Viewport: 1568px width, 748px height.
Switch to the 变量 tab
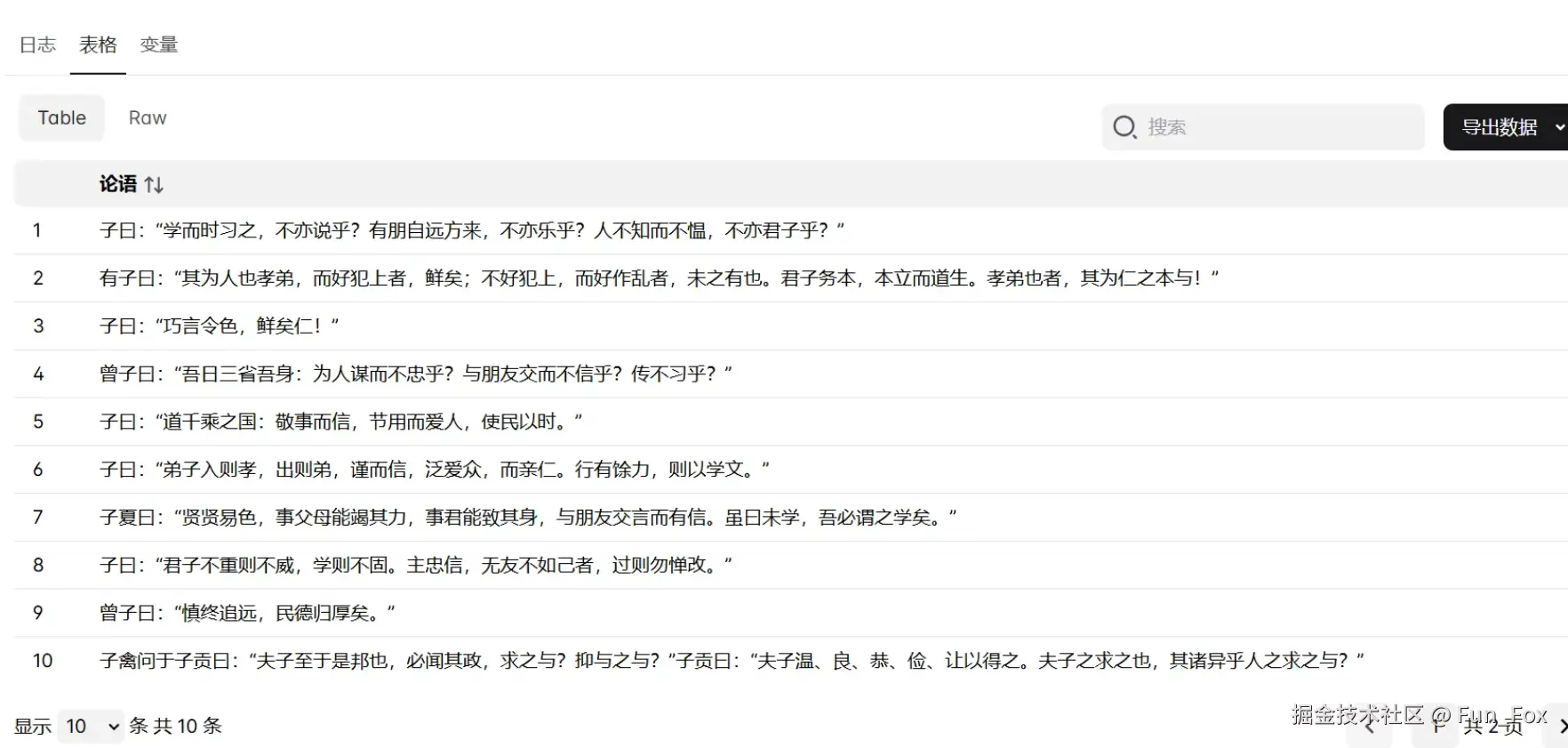[158, 44]
